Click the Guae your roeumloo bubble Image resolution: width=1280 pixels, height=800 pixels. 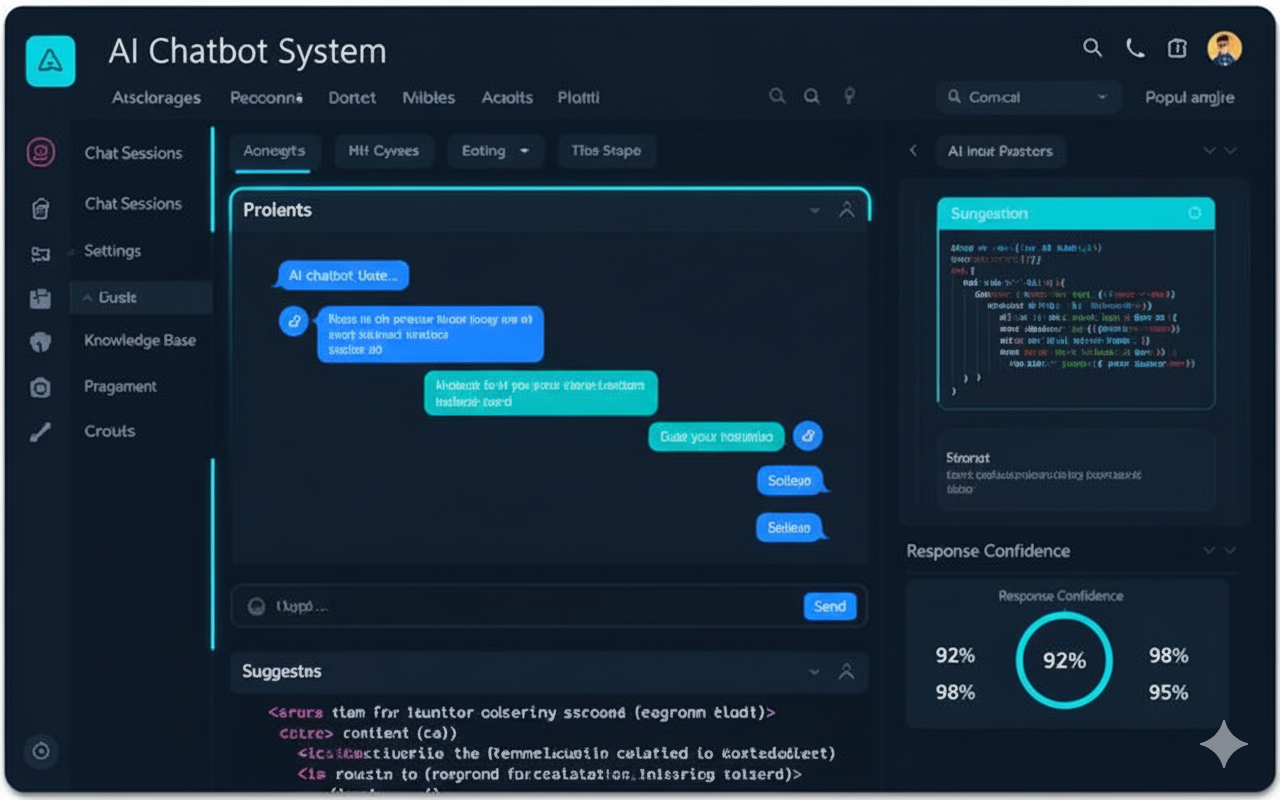717,437
